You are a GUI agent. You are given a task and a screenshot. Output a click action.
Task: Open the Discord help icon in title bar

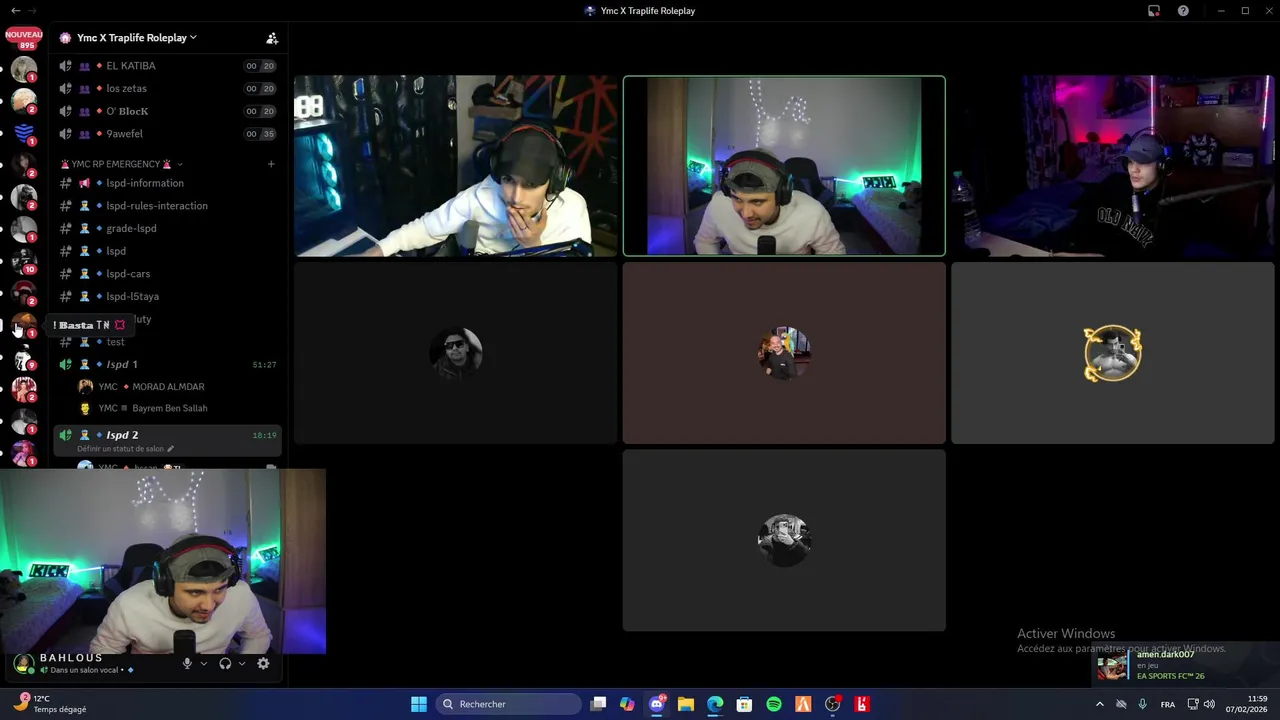point(1183,11)
